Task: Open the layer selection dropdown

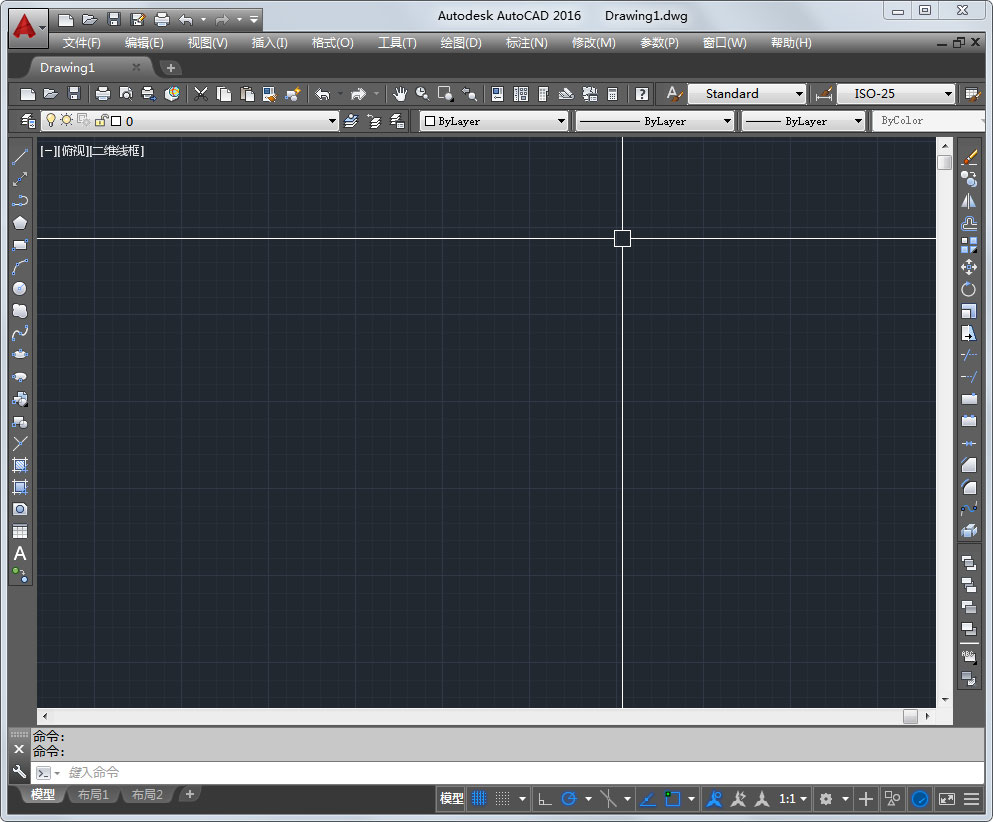Action: pyautogui.click(x=330, y=120)
